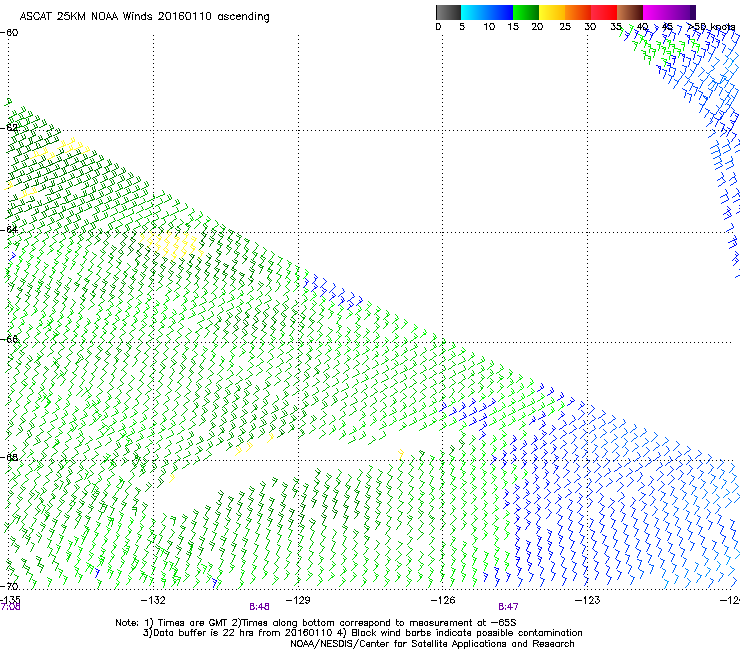Click the "-129" longitude axis label
Screen dimensions: 740x650
pos(298,600)
